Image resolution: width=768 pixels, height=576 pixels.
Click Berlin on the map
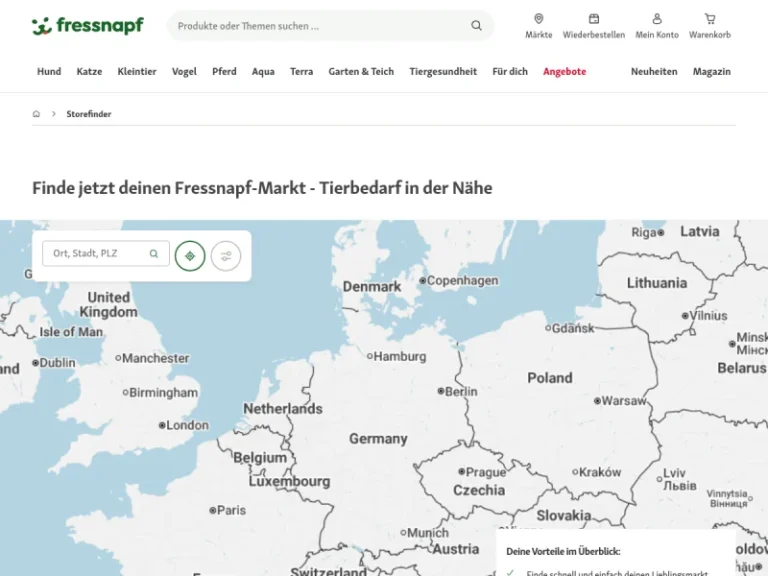(x=457, y=391)
